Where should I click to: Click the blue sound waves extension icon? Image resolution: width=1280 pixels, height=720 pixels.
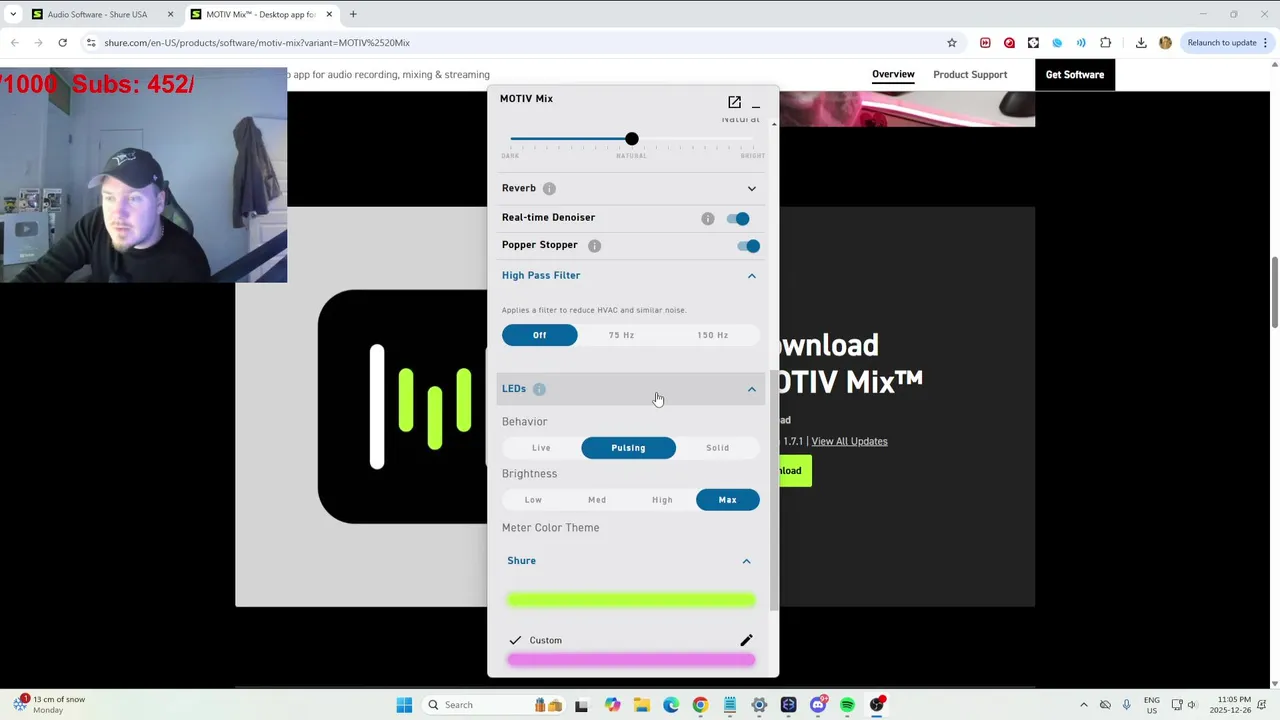[x=1081, y=43]
